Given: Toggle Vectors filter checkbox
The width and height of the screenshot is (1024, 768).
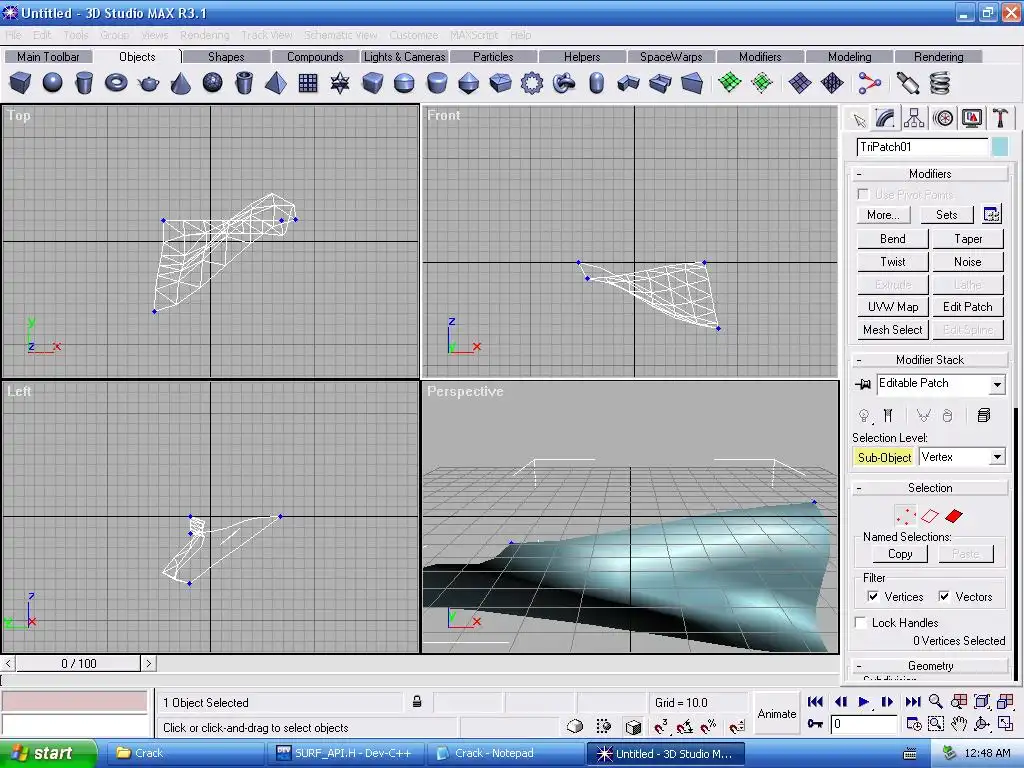Looking at the screenshot, I should pos(944,596).
